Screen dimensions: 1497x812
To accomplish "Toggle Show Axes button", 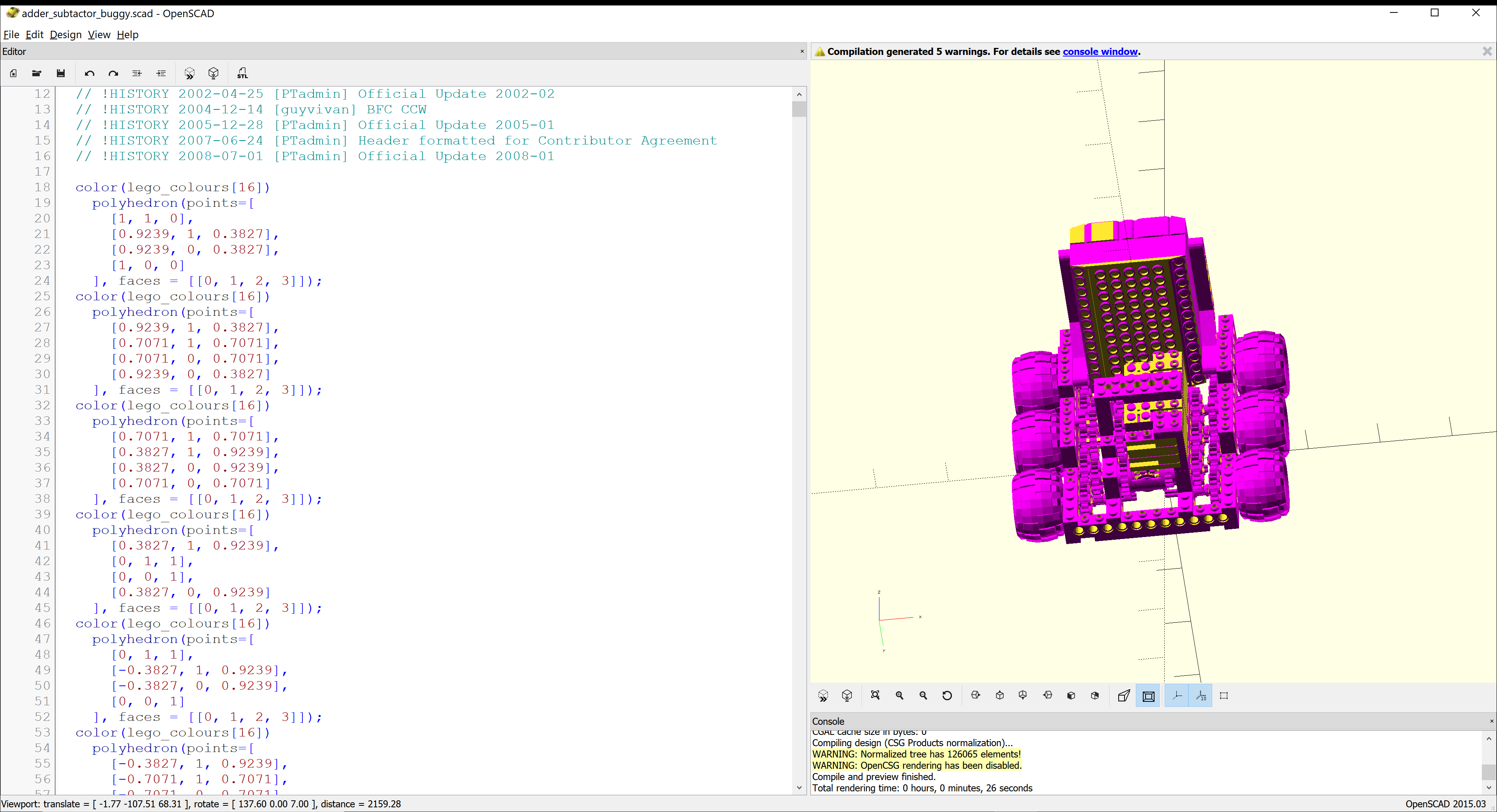I will 1177,695.
